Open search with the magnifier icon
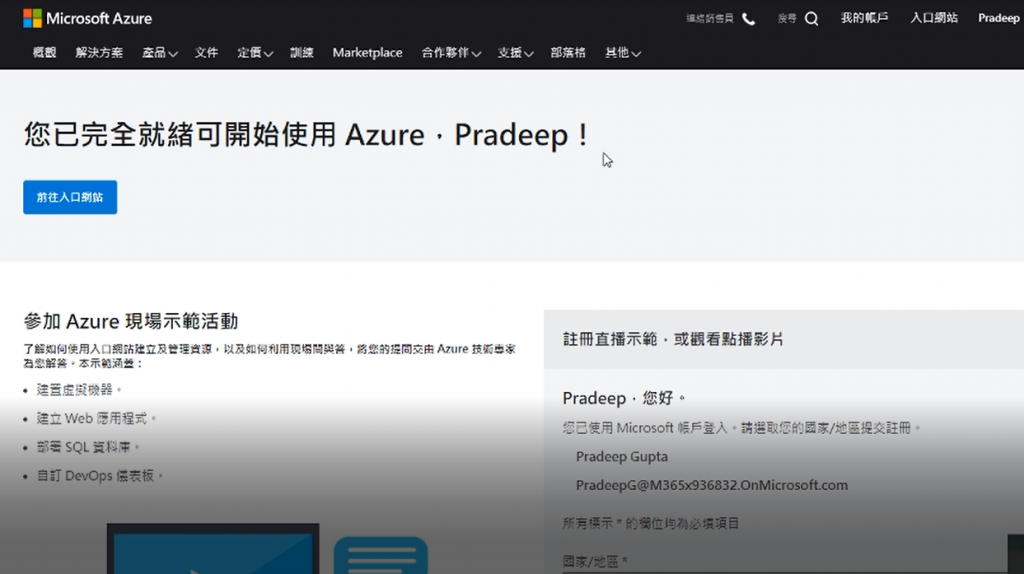Screen dimensions: 1024x574 pyautogui.click(x=811, y=19)
